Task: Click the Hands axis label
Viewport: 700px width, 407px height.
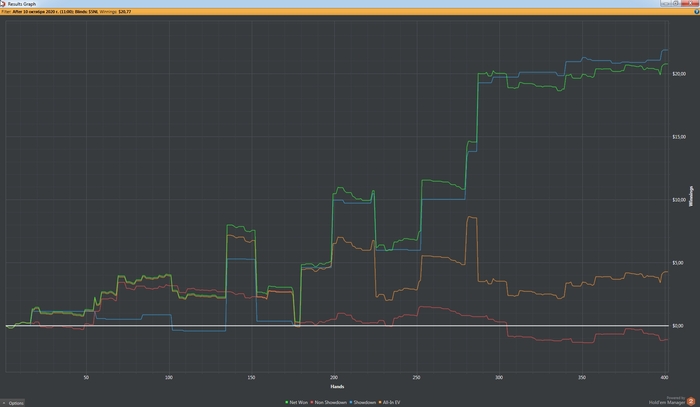Action: (x=337, y=386)
